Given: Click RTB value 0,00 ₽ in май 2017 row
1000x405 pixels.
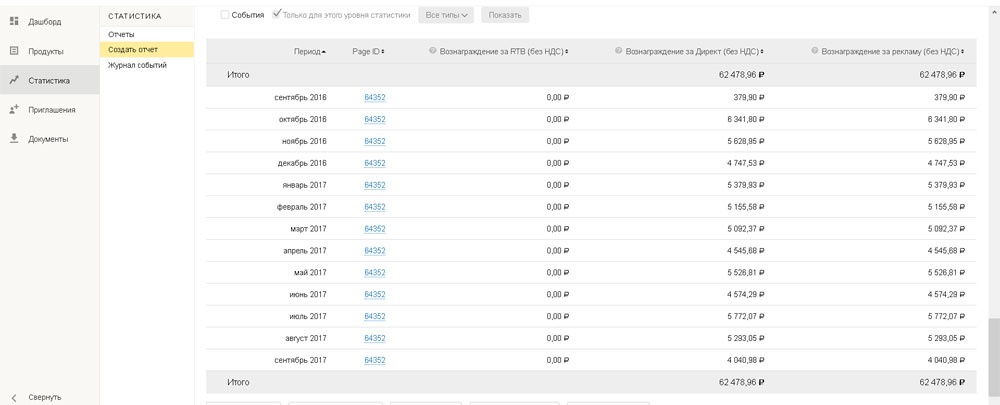Looking at the screenshot, I should tap(557, 272).
